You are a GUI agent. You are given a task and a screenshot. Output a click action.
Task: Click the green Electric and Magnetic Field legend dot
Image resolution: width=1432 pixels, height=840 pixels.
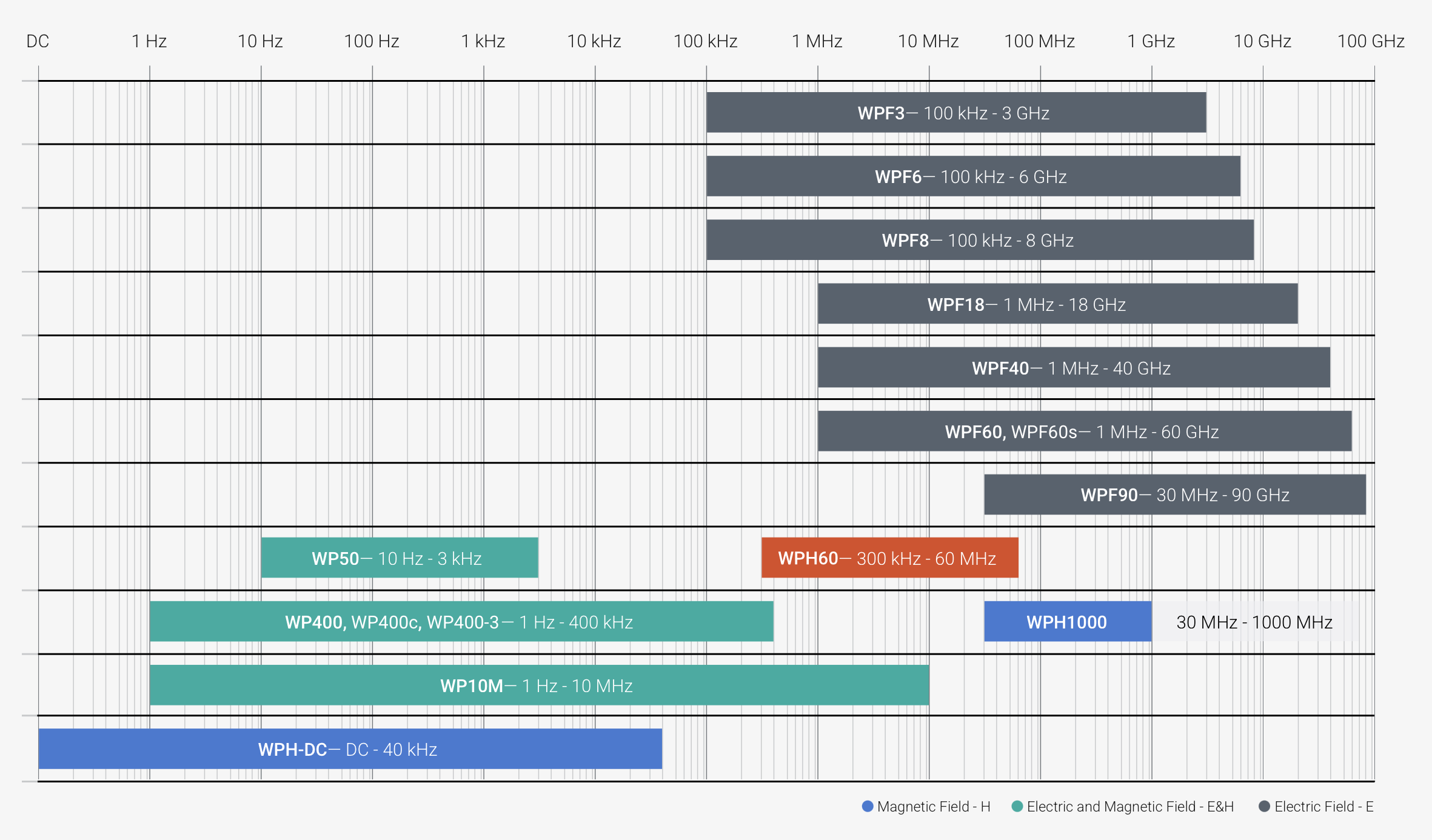point(1017,807)
